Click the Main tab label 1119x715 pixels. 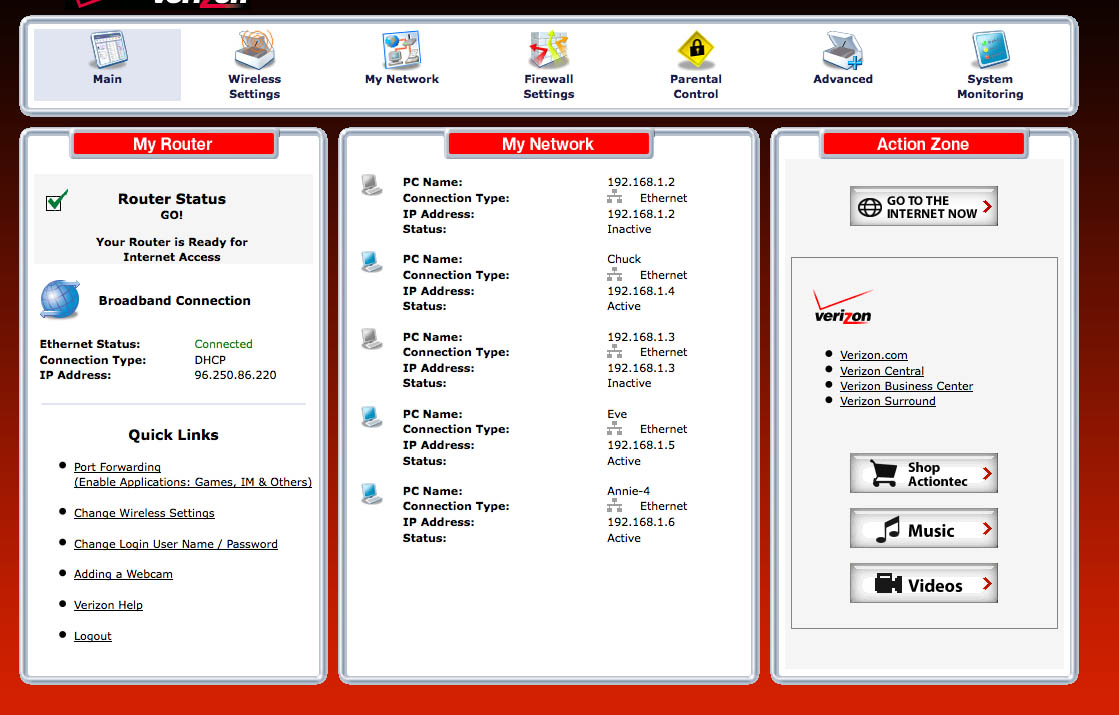[x=107, y=79]
